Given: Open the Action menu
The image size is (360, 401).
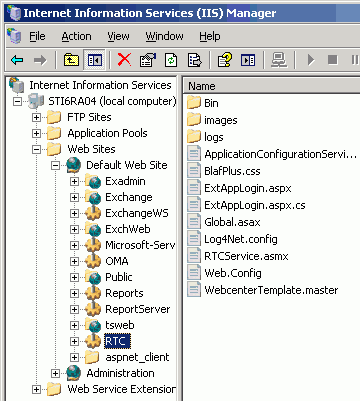Looking at the screenshot, I should click(x=76, y=36).
